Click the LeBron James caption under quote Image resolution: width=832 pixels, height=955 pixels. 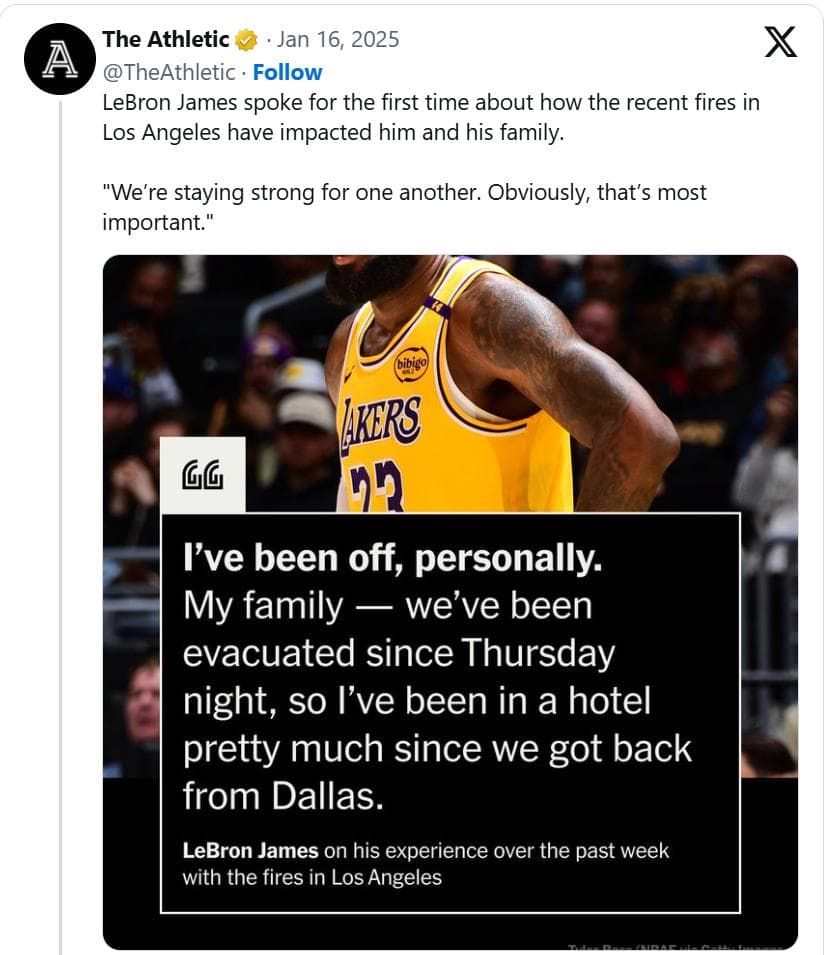click(x=425, y=864)
